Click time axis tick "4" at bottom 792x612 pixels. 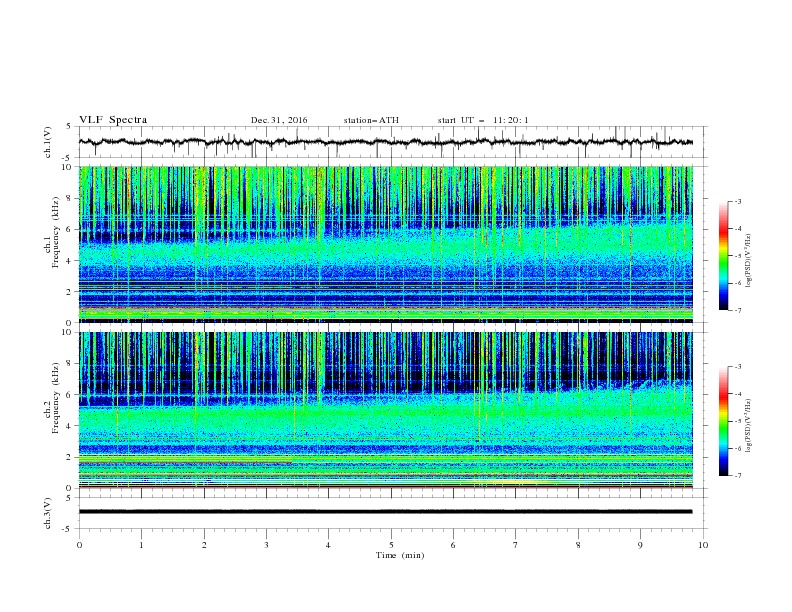click(x=328, y=545)
